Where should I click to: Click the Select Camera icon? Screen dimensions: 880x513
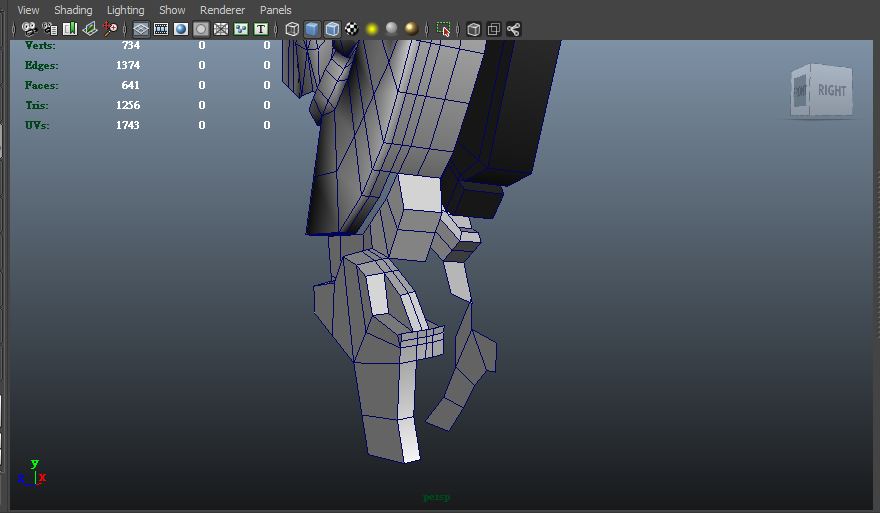[29, 29]
